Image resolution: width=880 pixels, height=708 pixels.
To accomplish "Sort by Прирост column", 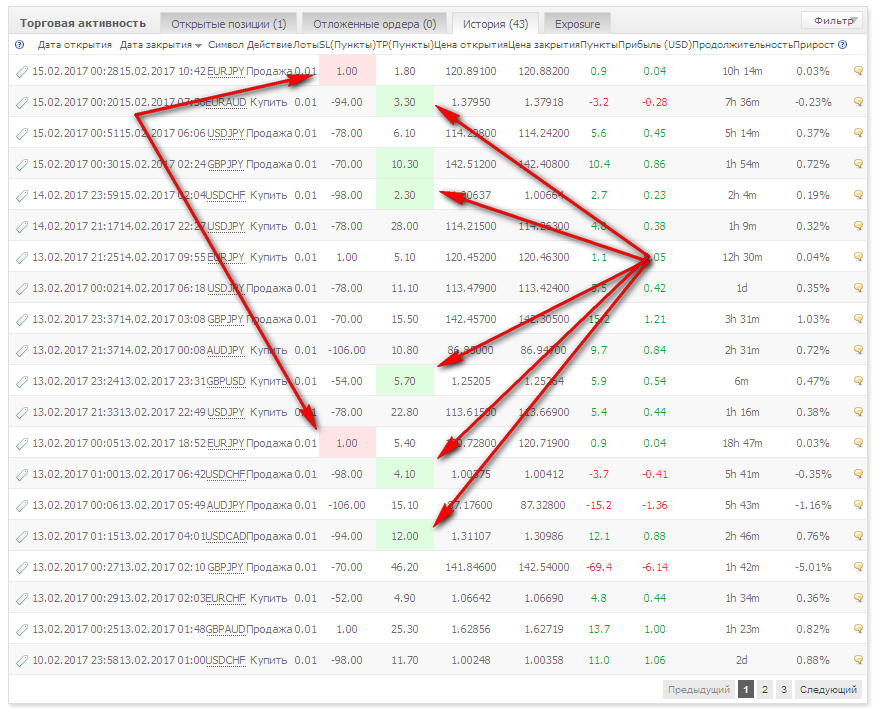I will (813, 45).
